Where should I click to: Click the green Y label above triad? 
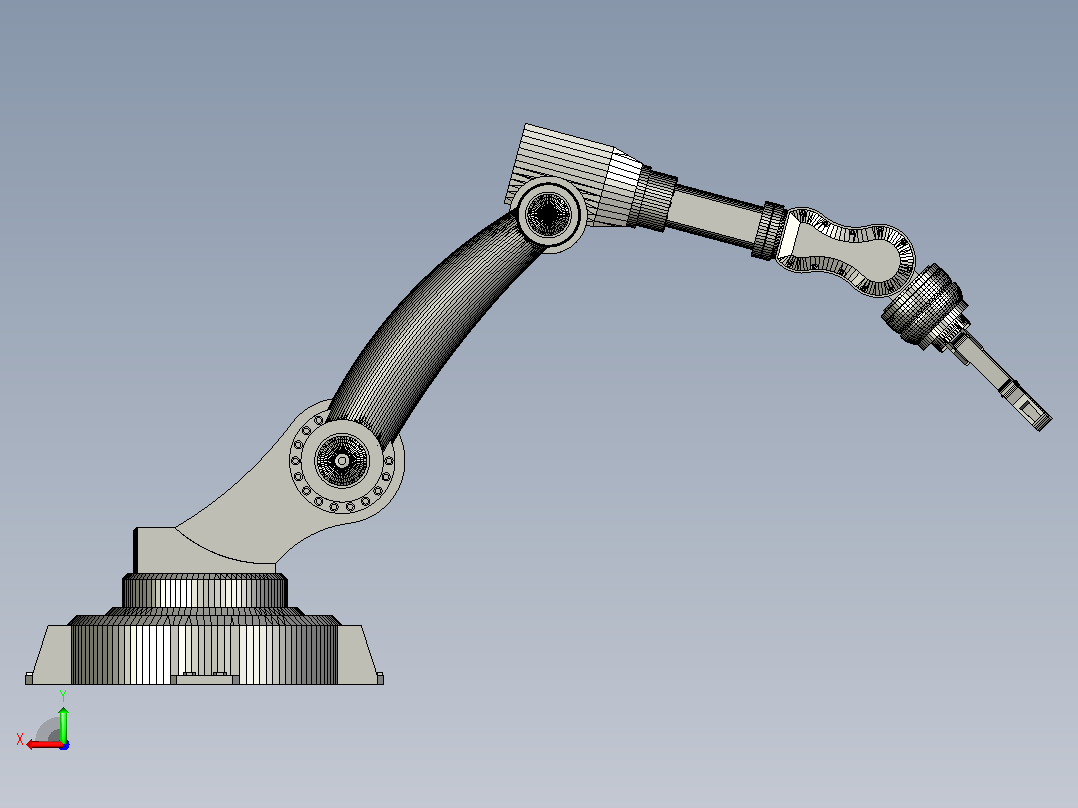pos(63,696)
